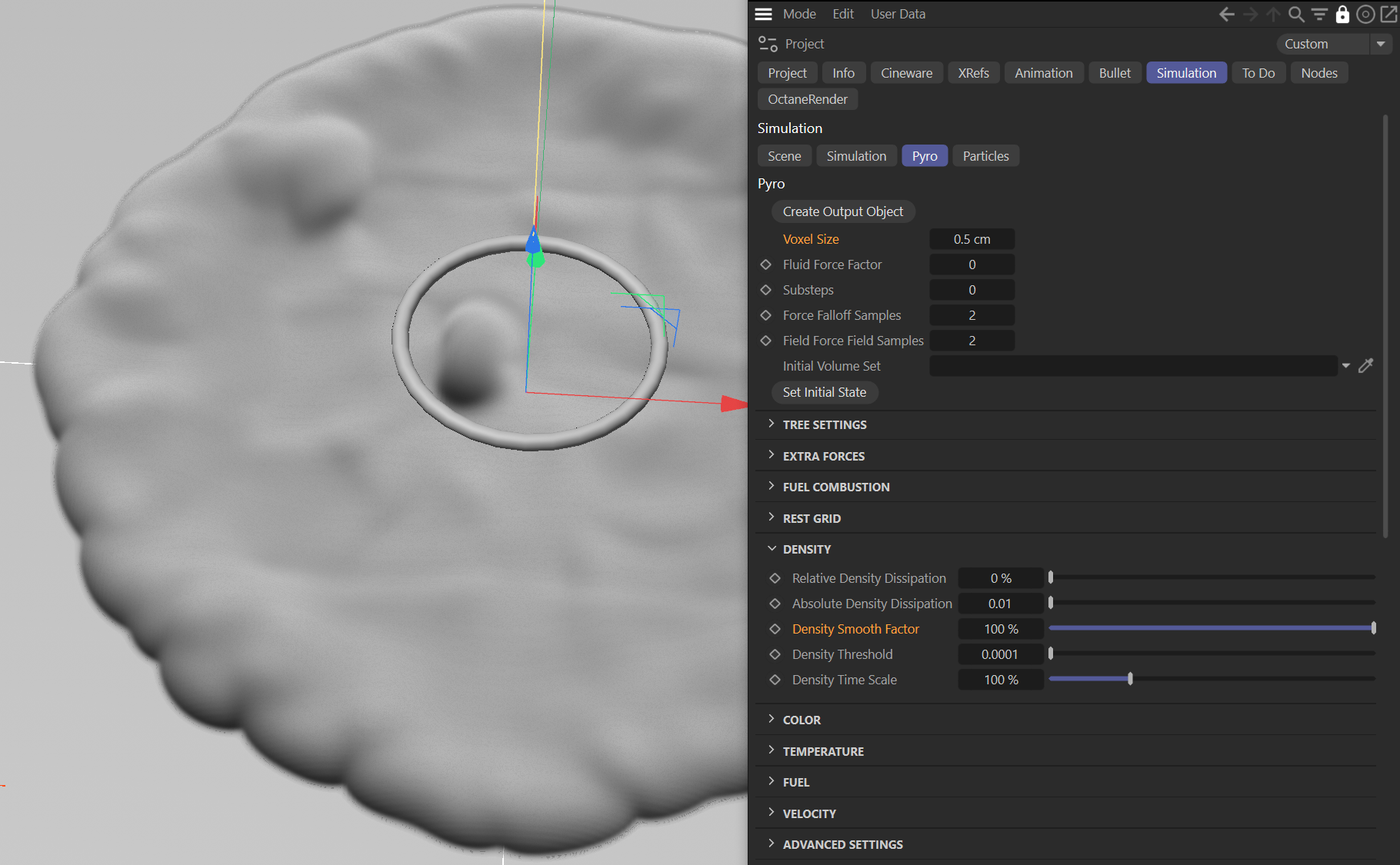Open the Mode menu
Screen dimensions: 1400x865
(799, 14)
